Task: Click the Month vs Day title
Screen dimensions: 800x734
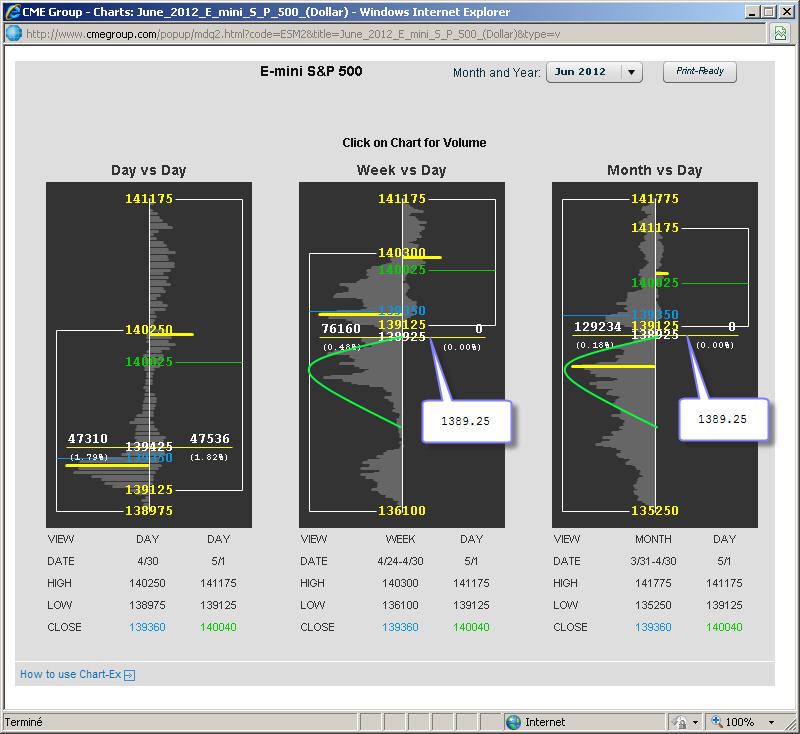Action: (x=655, y=170)
